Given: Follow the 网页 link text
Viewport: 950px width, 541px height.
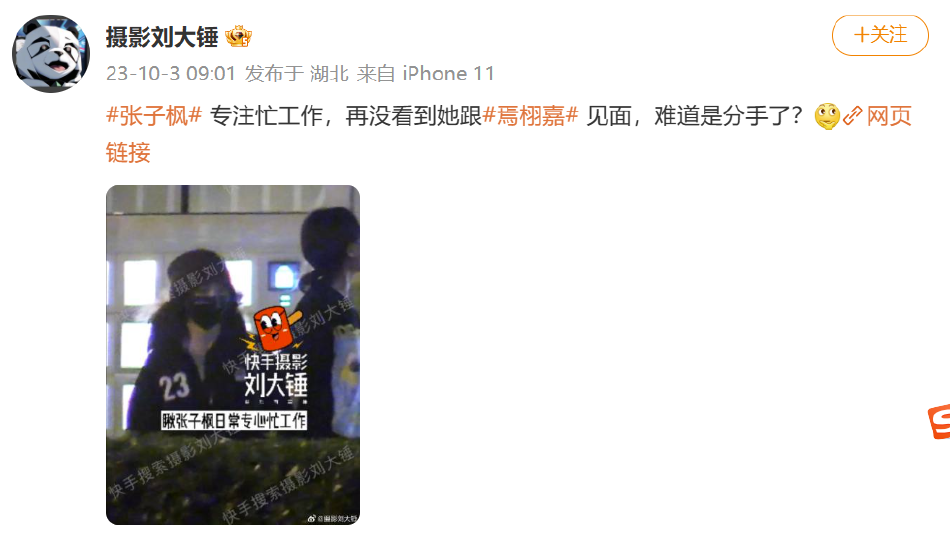Looking at the screenshot, I should 889,116.
